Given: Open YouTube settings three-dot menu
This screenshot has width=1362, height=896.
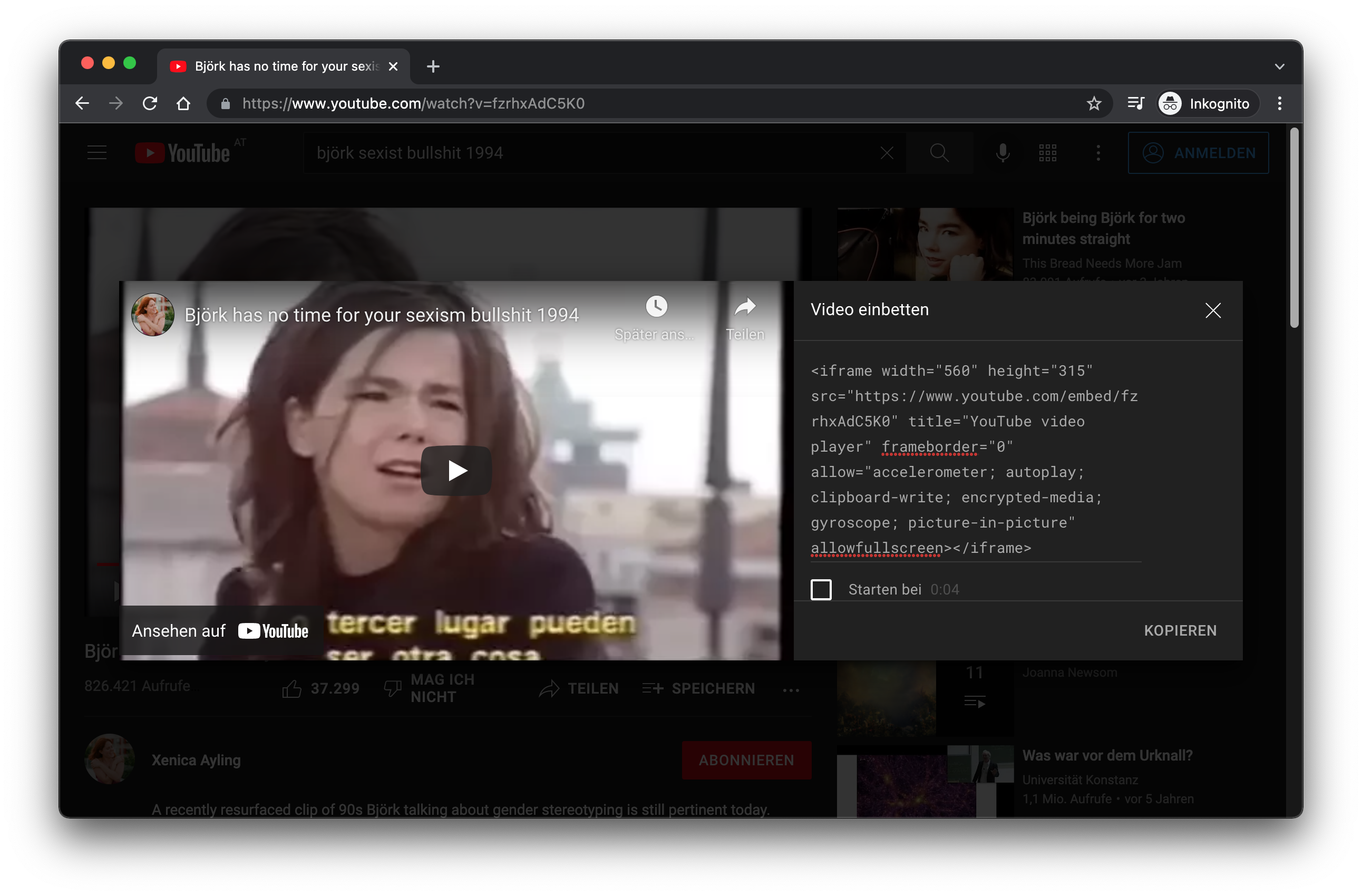Looking at the screenshot, I should click(x=1097, y=153).
